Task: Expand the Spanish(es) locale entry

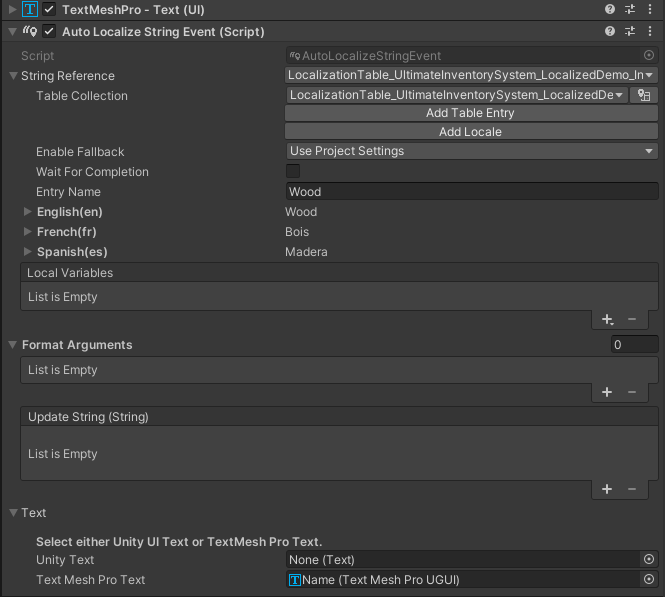Action: (x=28, y=251)
